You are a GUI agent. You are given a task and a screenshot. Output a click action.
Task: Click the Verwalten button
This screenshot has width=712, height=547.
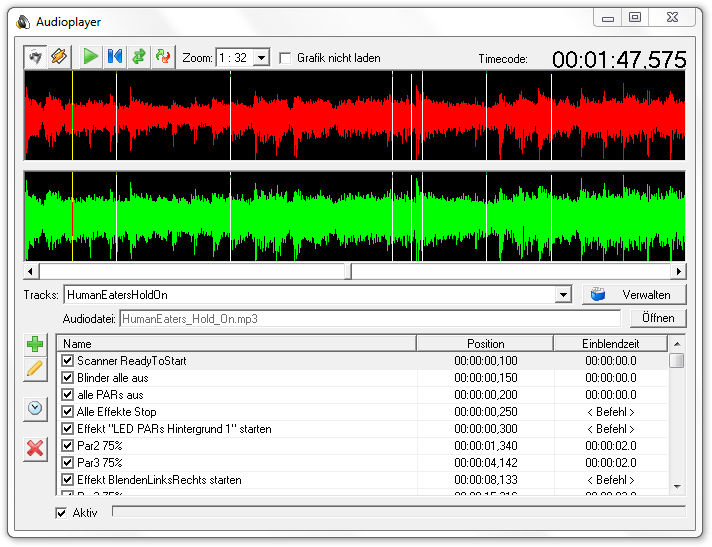tap(634, 295)
